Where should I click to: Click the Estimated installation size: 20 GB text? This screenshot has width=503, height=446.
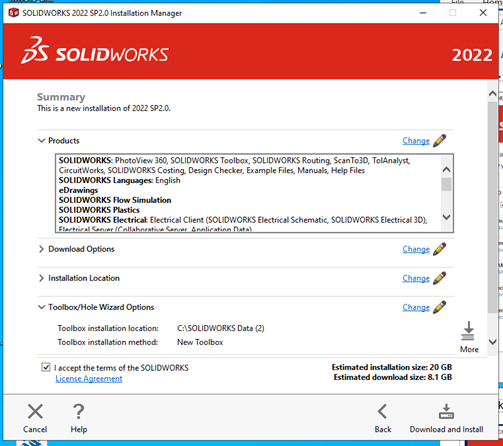392,367
